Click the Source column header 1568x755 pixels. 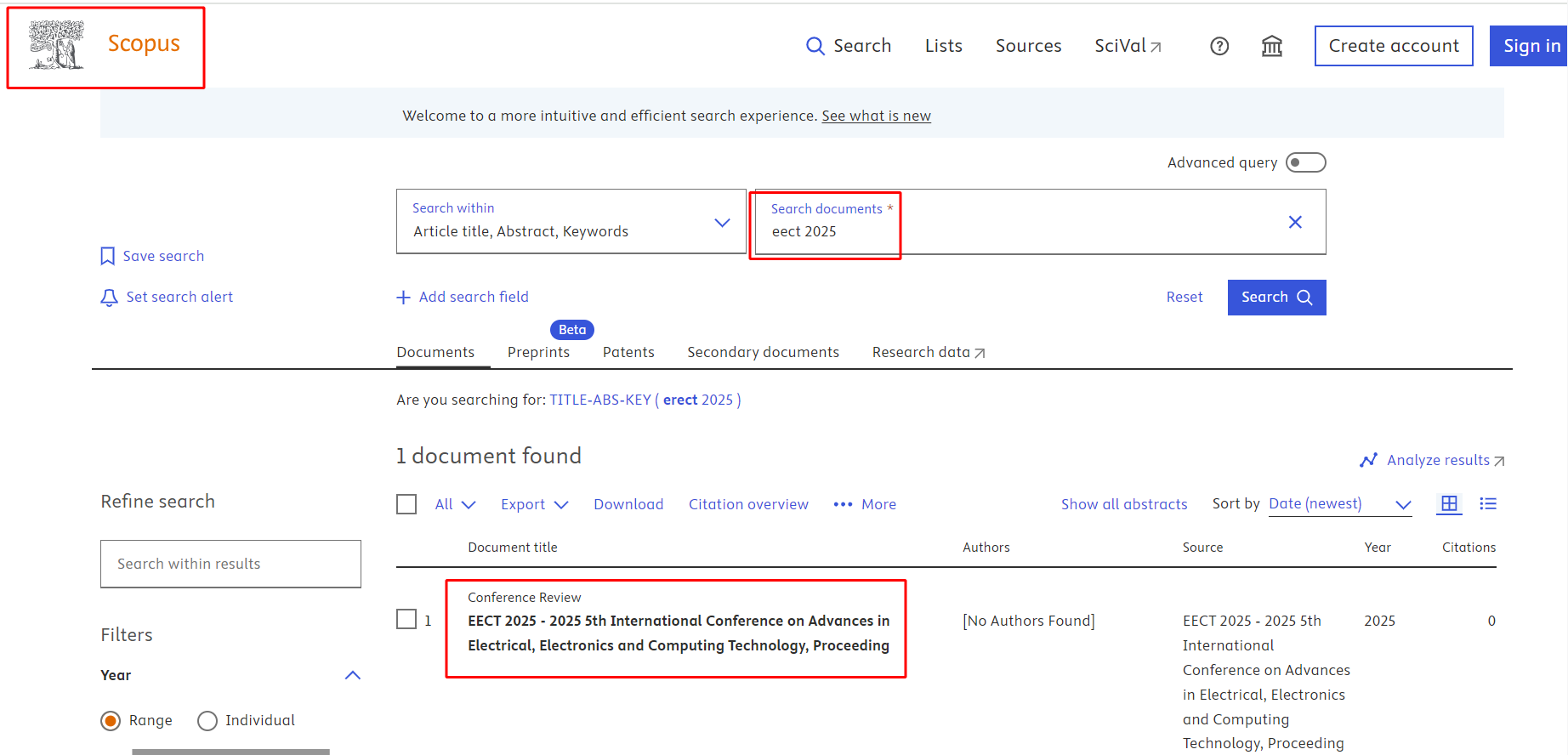point(1202,548)
